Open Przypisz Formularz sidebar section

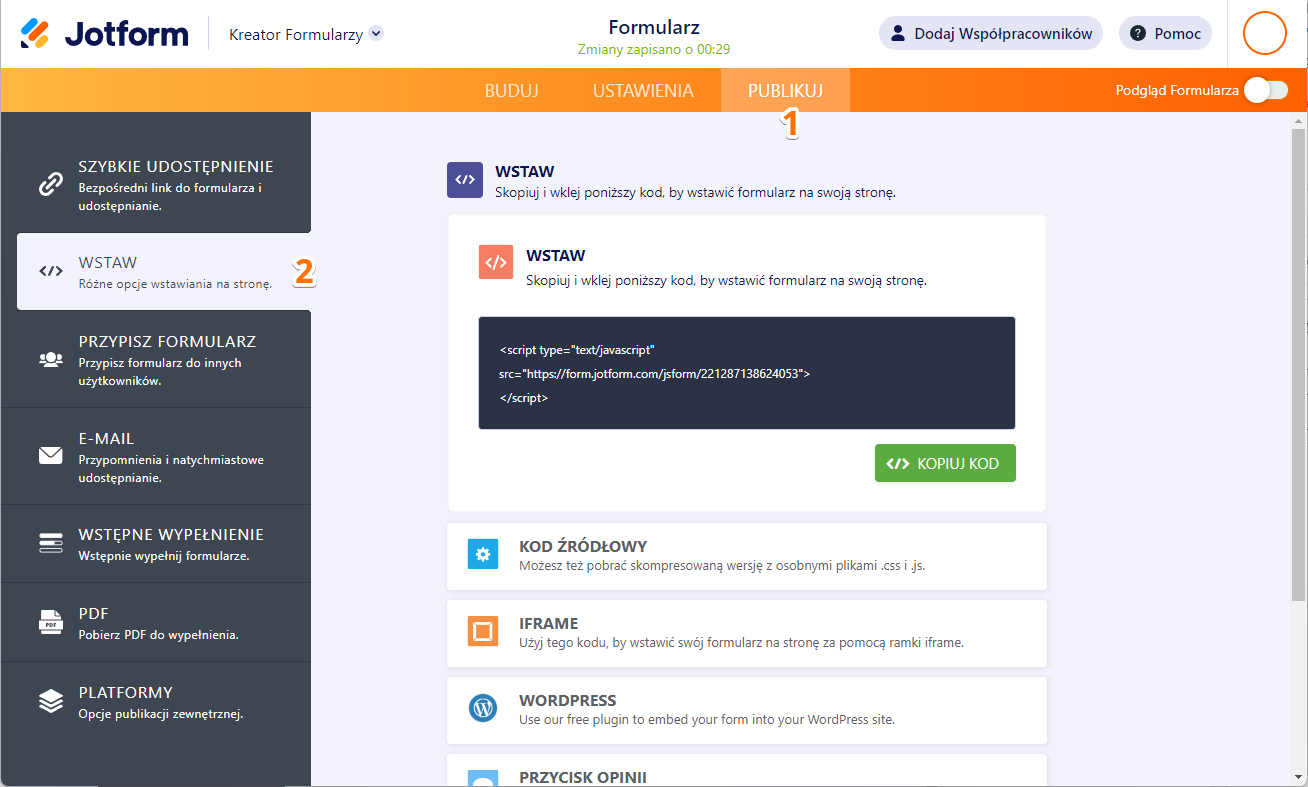[x=156, y=360]
